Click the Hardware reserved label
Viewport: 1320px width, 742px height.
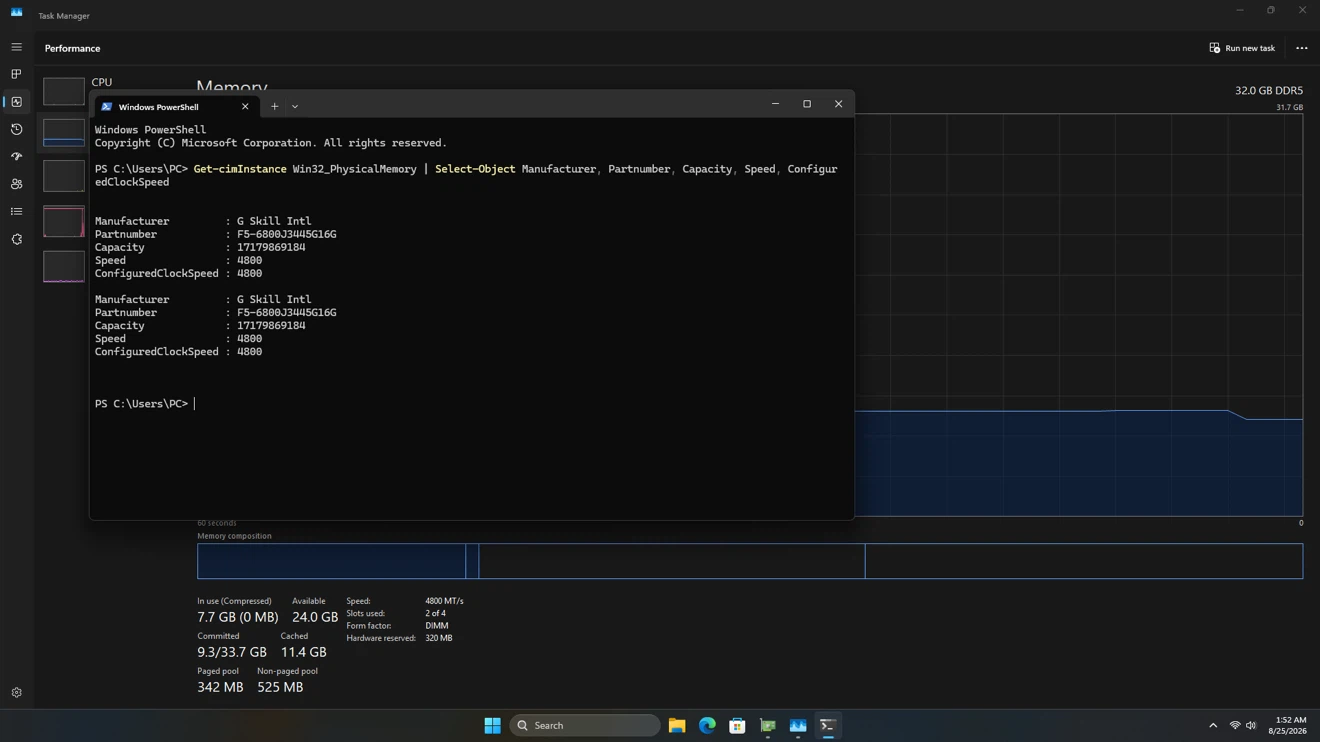pos(381,638)
